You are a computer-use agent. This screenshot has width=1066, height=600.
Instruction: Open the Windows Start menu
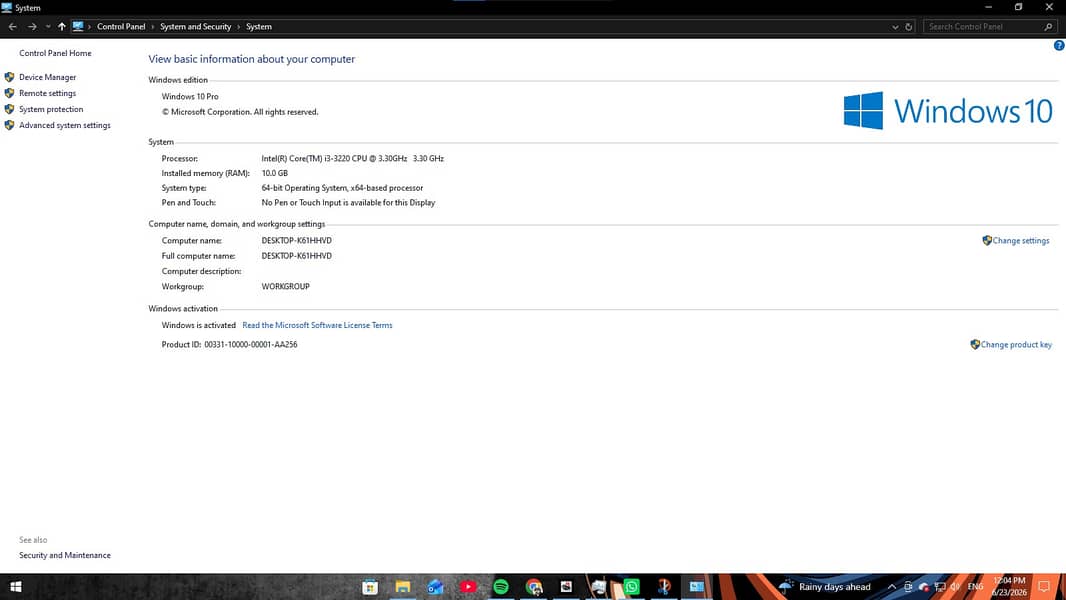tap(16, 586)
